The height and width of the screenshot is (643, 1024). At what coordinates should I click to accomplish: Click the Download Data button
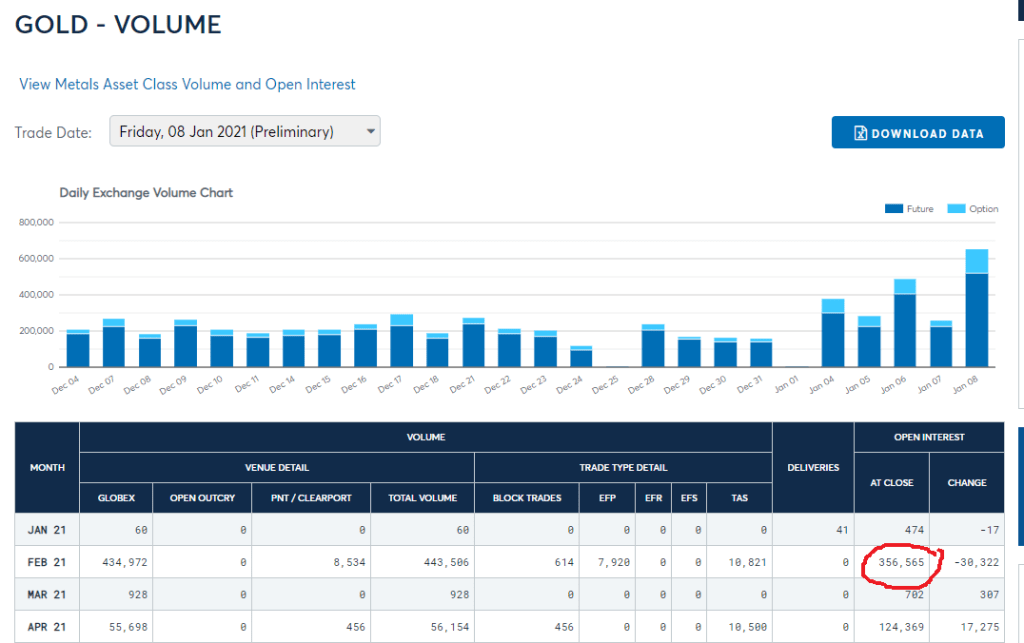point(917,132)
